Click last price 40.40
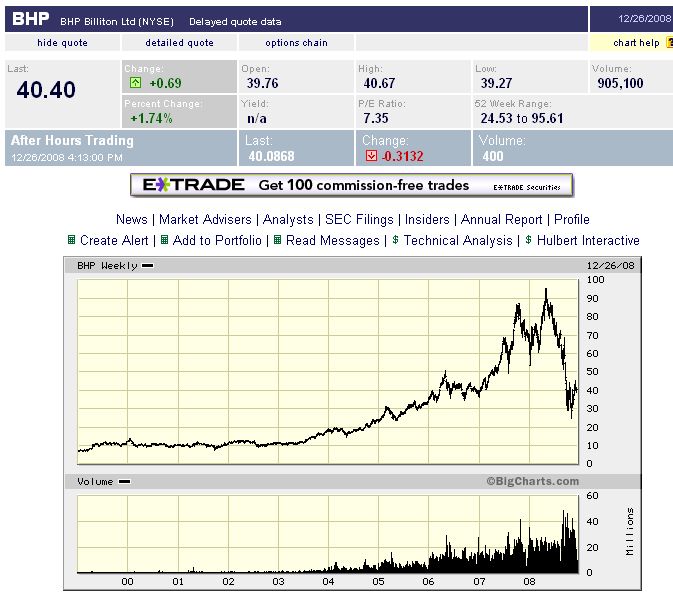The height and width of the screenshot is (604, 673). (46, 90)
